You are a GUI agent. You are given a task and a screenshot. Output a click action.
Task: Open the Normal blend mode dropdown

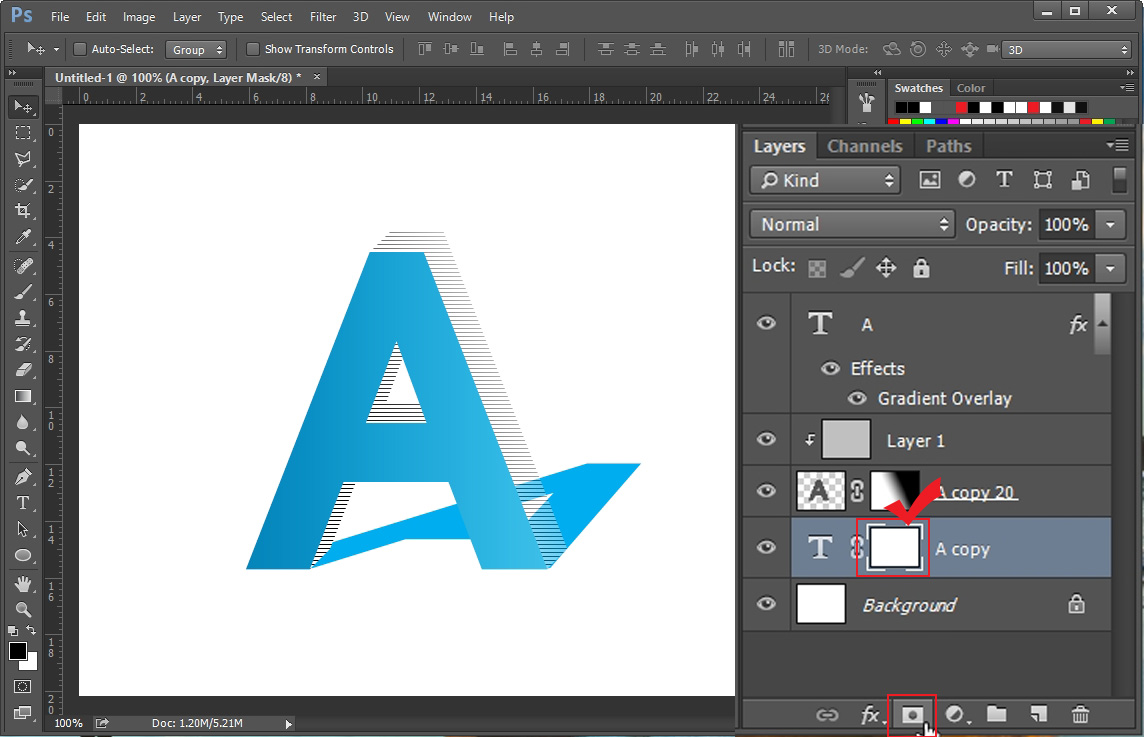pos(851,224)
